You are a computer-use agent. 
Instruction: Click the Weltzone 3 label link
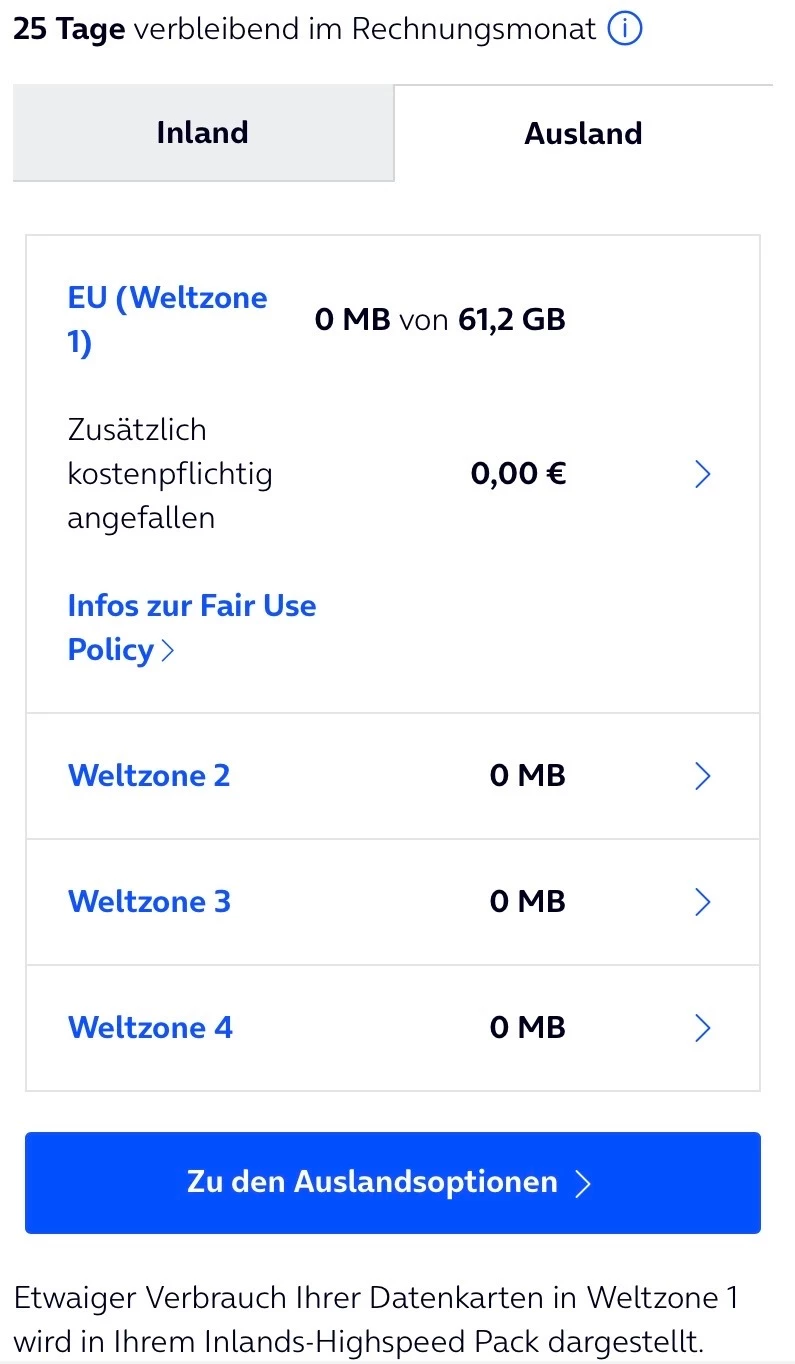click(149, 901)
